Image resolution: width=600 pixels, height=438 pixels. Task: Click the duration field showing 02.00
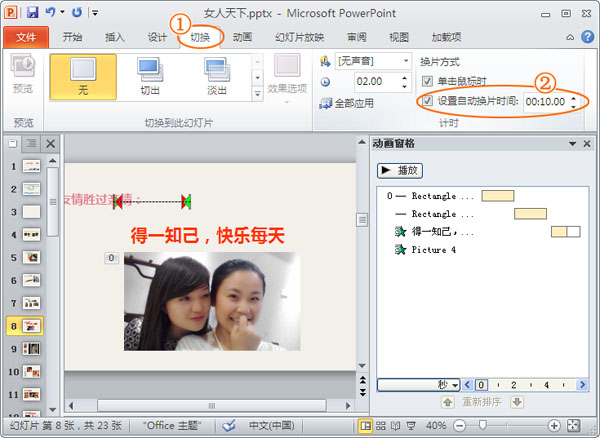coord(377,81)
